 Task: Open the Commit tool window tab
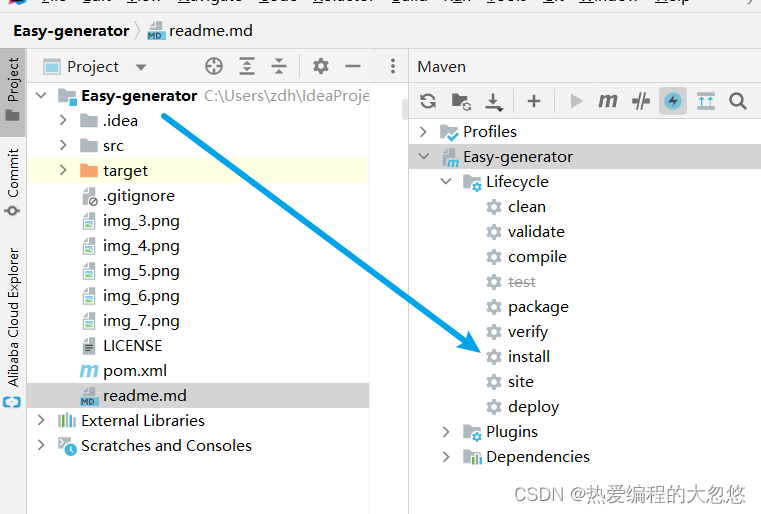pyautogui.click(x=13, y=182)
